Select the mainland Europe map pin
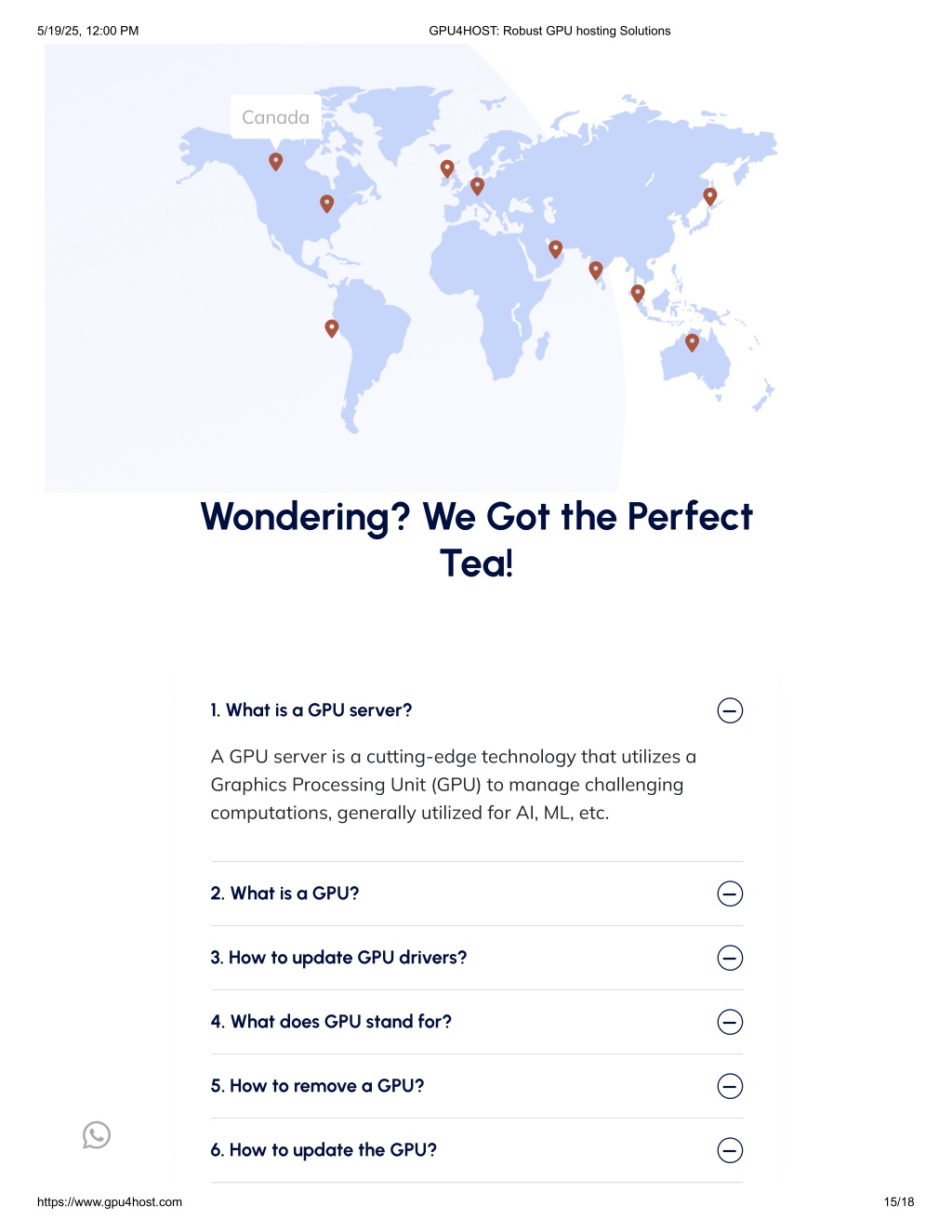Screen dimensions: 952x1232 click(x=477, y=186)
